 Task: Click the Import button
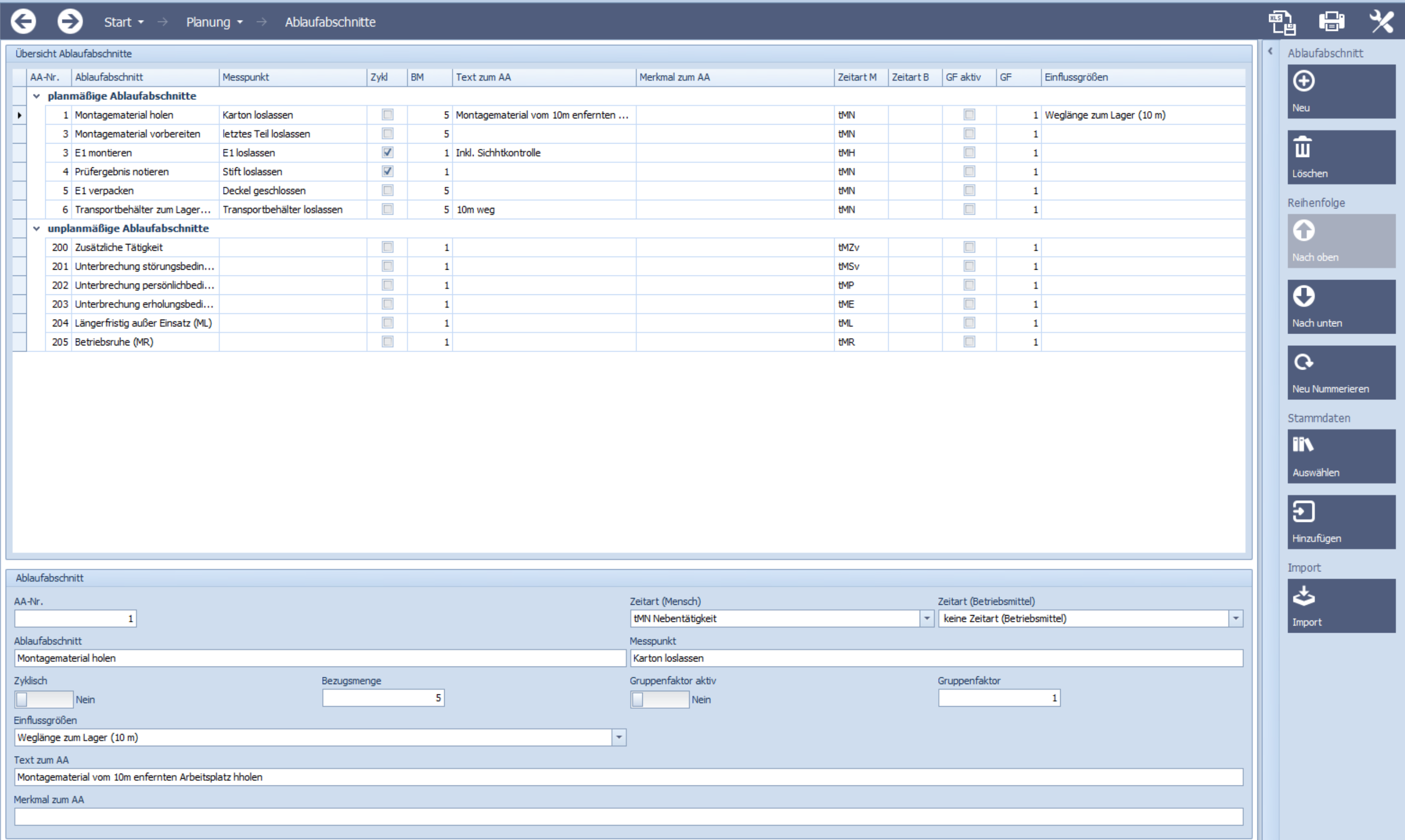[1341, 605]
